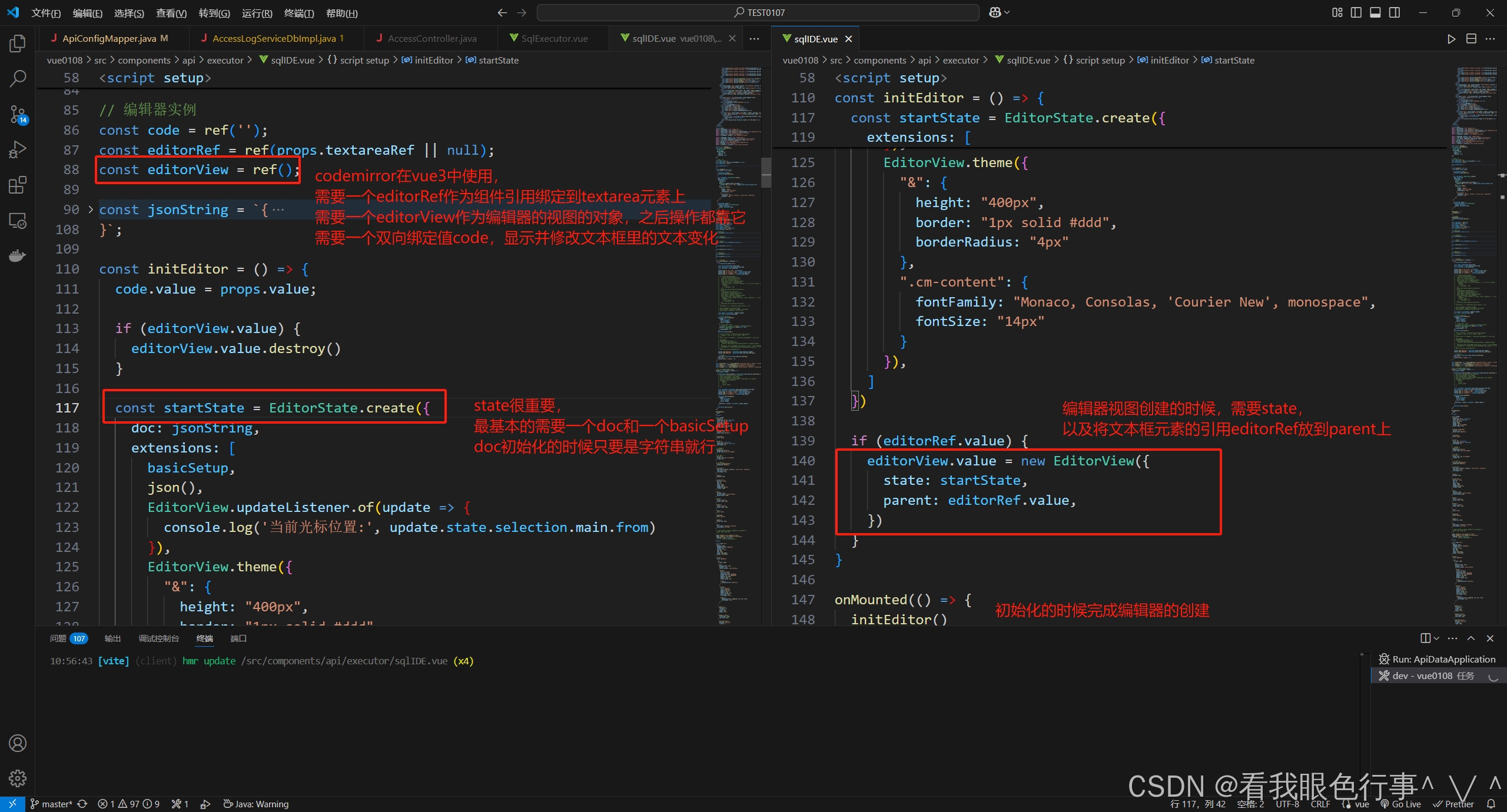Click the master* git branch status item
The image size is (1507, 812).
coord(52,804)
